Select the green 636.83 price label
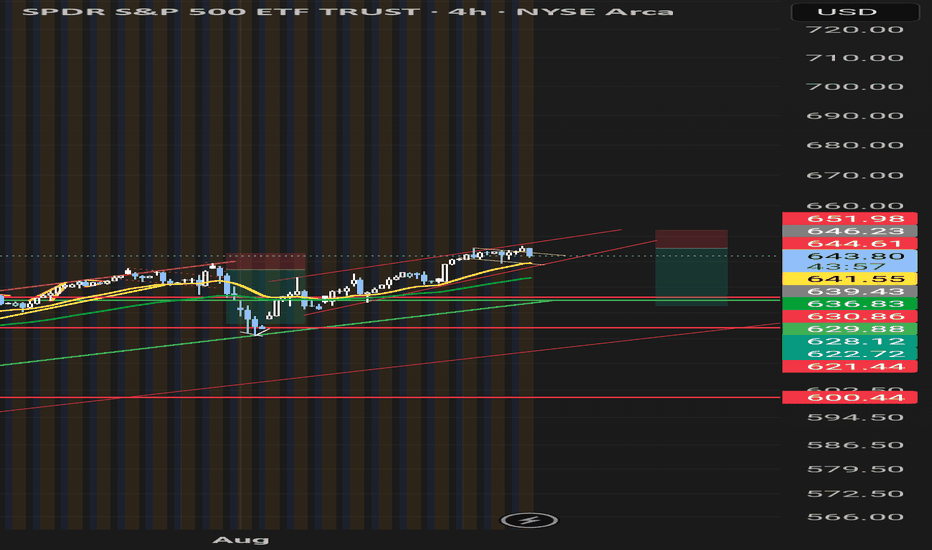 [849, 304]
